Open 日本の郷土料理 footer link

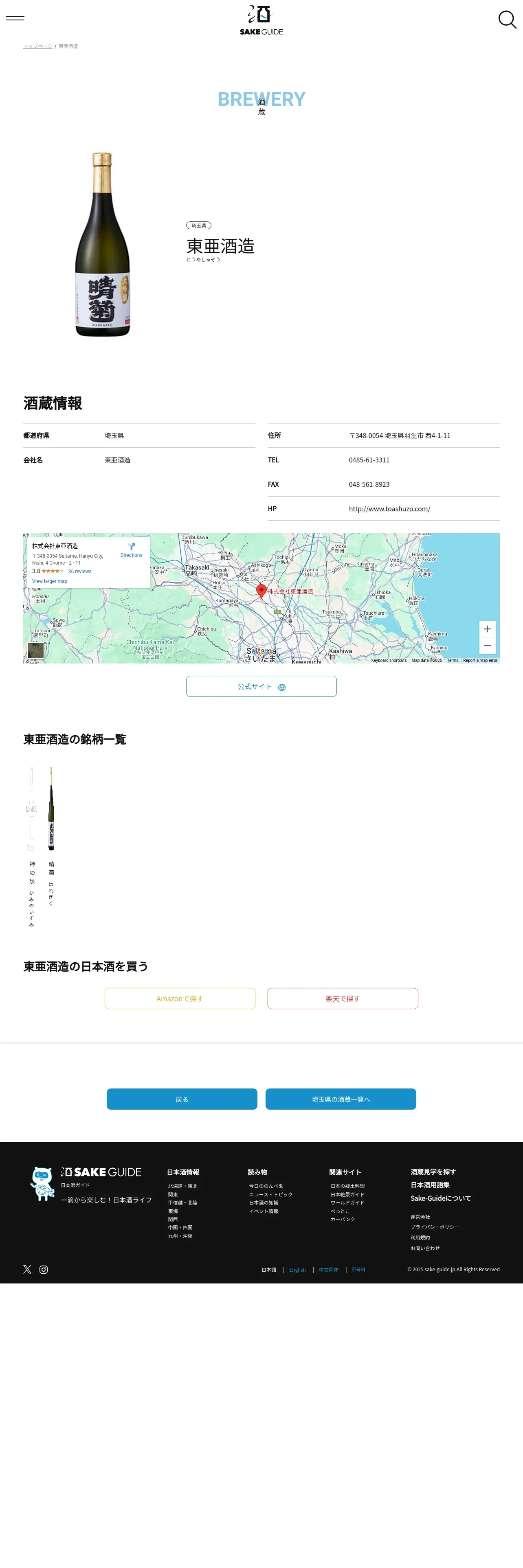(348, 1186)
